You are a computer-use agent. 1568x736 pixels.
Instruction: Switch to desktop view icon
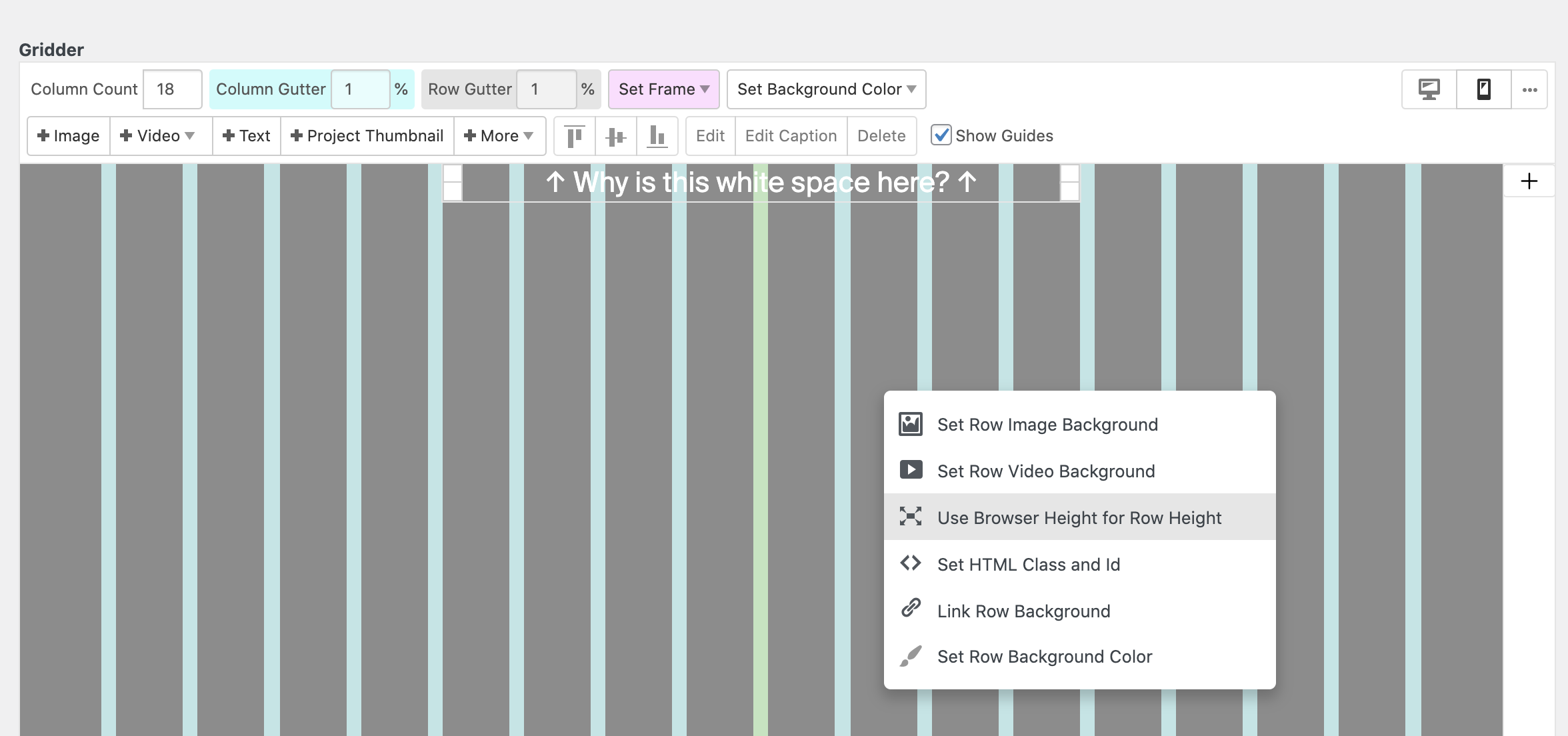1429,89
